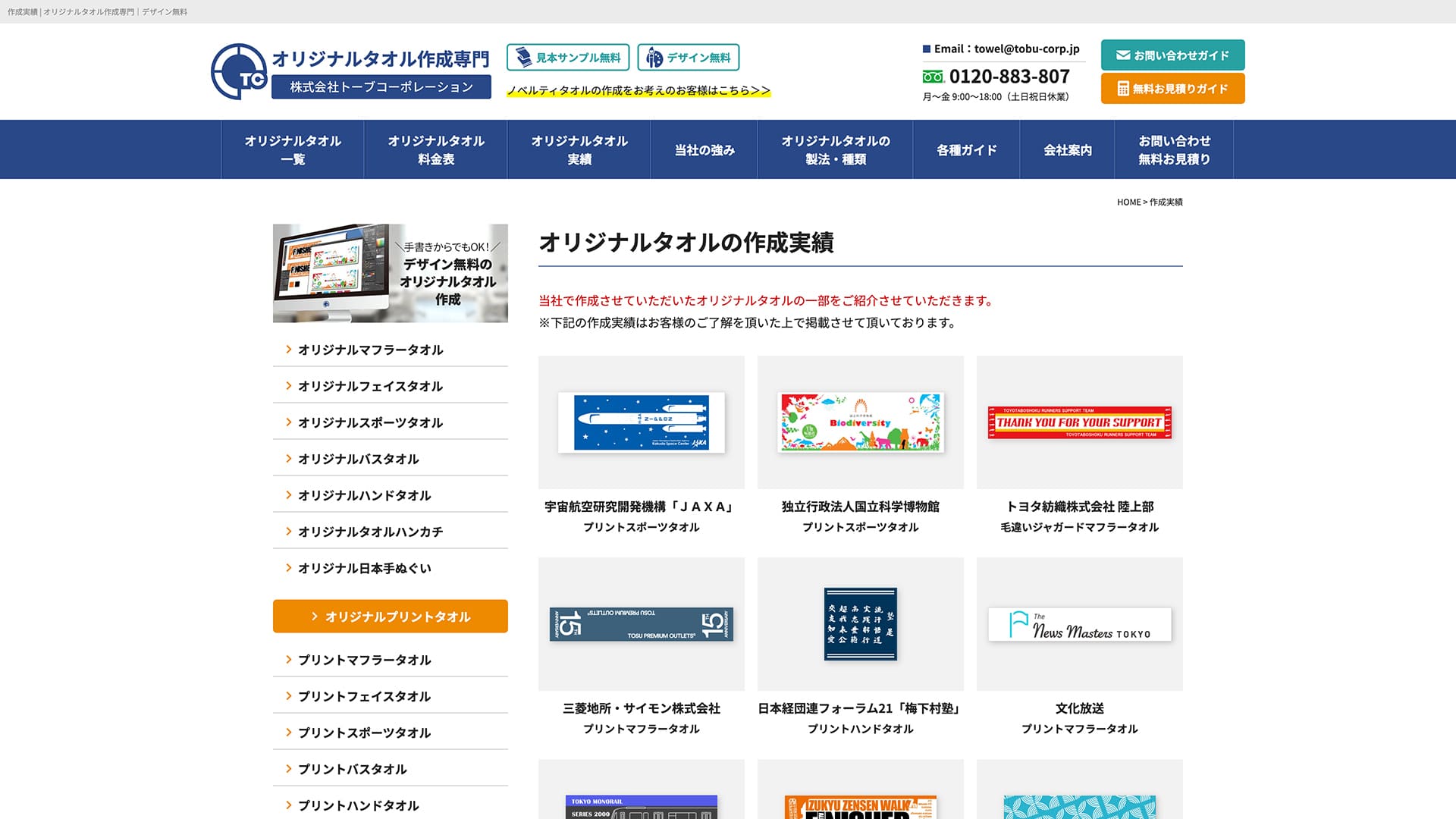Image resolution: width=1456 pixels, height=819 pixels.
Task: Open the Tosu Premium Outlets towel thumbnail
Action: coord(642,624)
